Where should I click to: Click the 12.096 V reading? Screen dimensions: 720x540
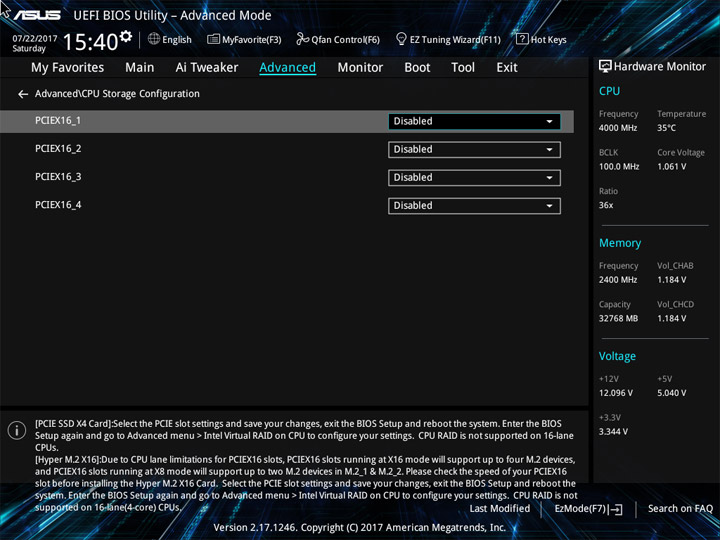click(616, 393)
